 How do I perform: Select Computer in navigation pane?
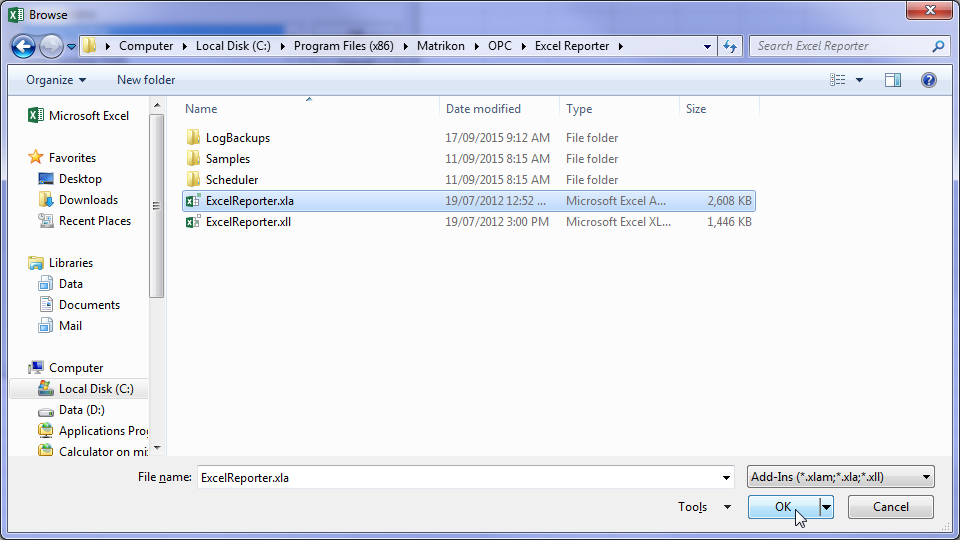click(x=66, y=368)
